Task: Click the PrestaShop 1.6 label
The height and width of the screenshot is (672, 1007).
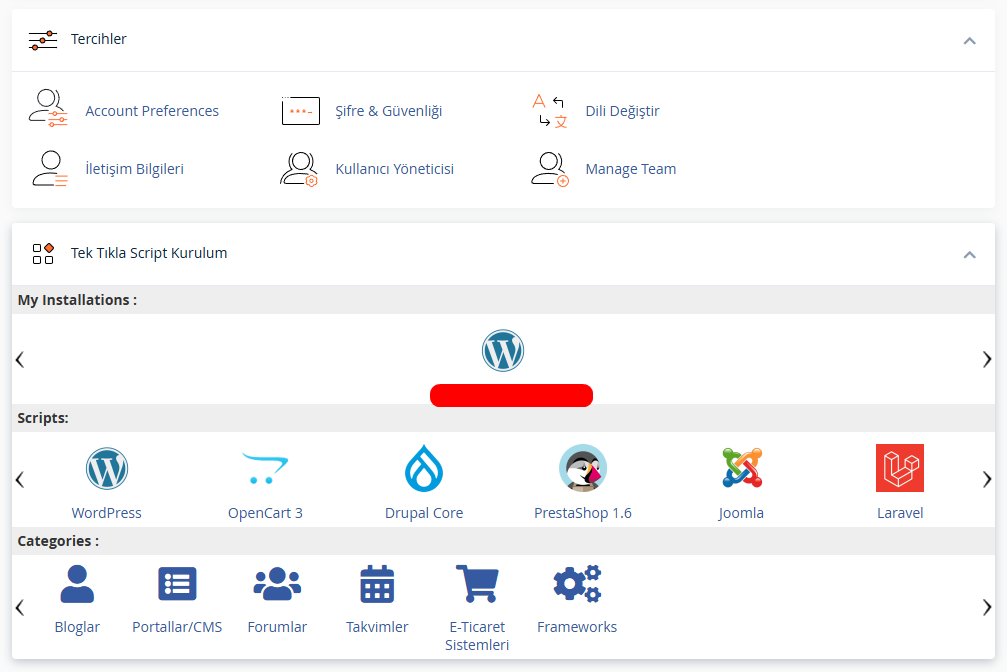Action: [582, 513]
